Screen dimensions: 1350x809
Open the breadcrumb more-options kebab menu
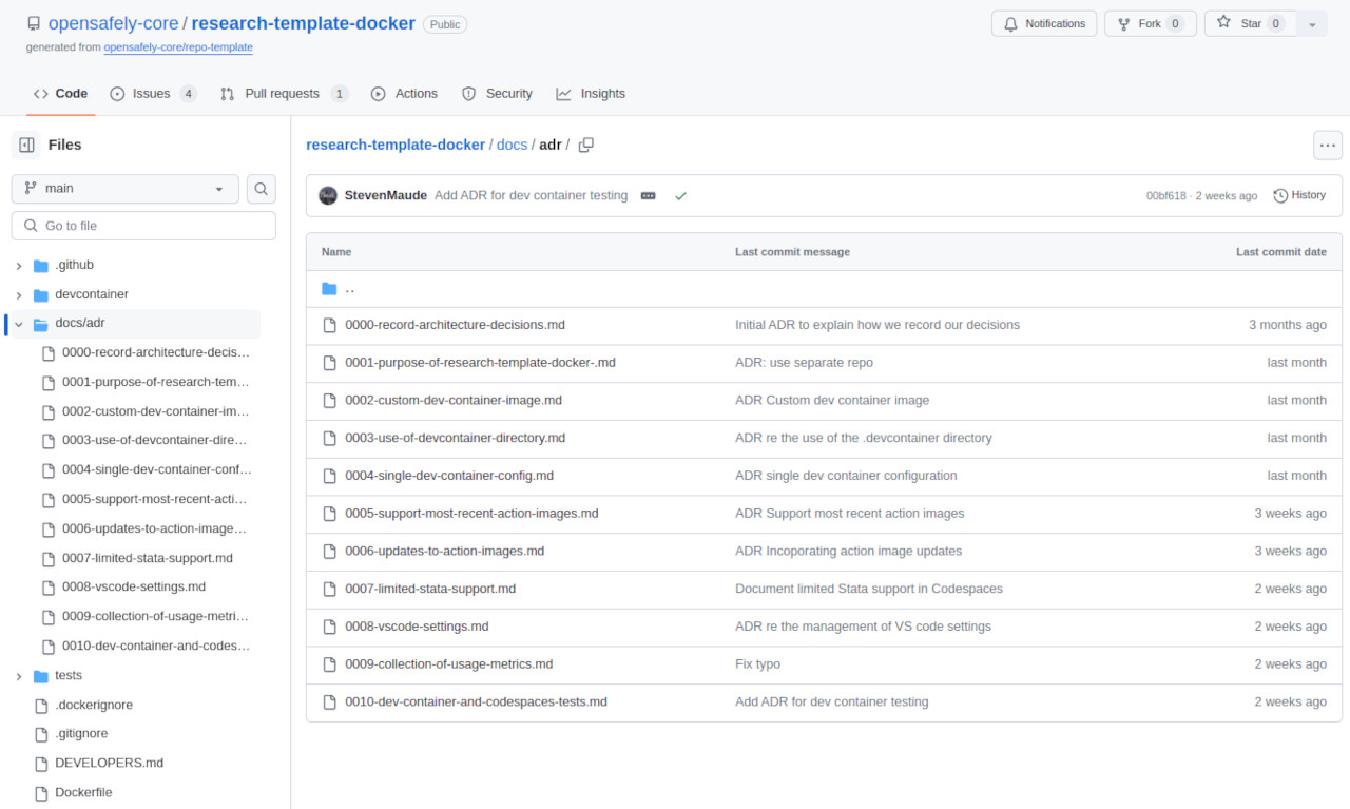(x=1326, y=144)
